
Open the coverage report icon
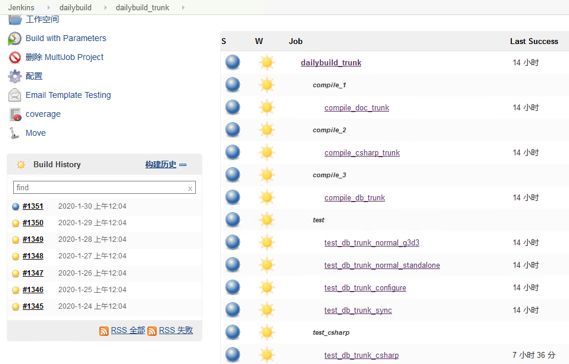pos(15,114)
